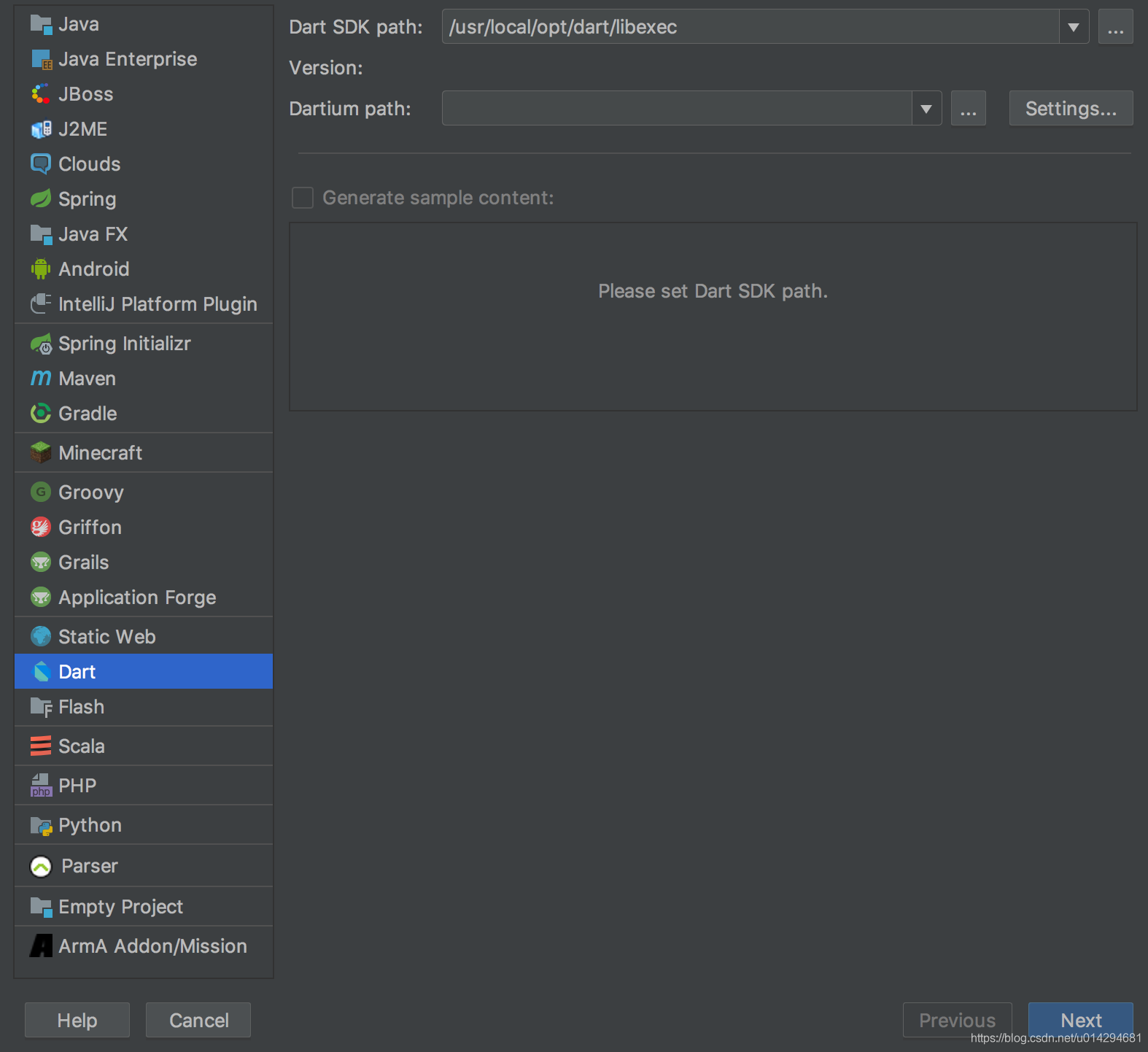Screen dimensions: 1148x1052
Task: Select the Flash folder icon
Action: tap(41, 707)
